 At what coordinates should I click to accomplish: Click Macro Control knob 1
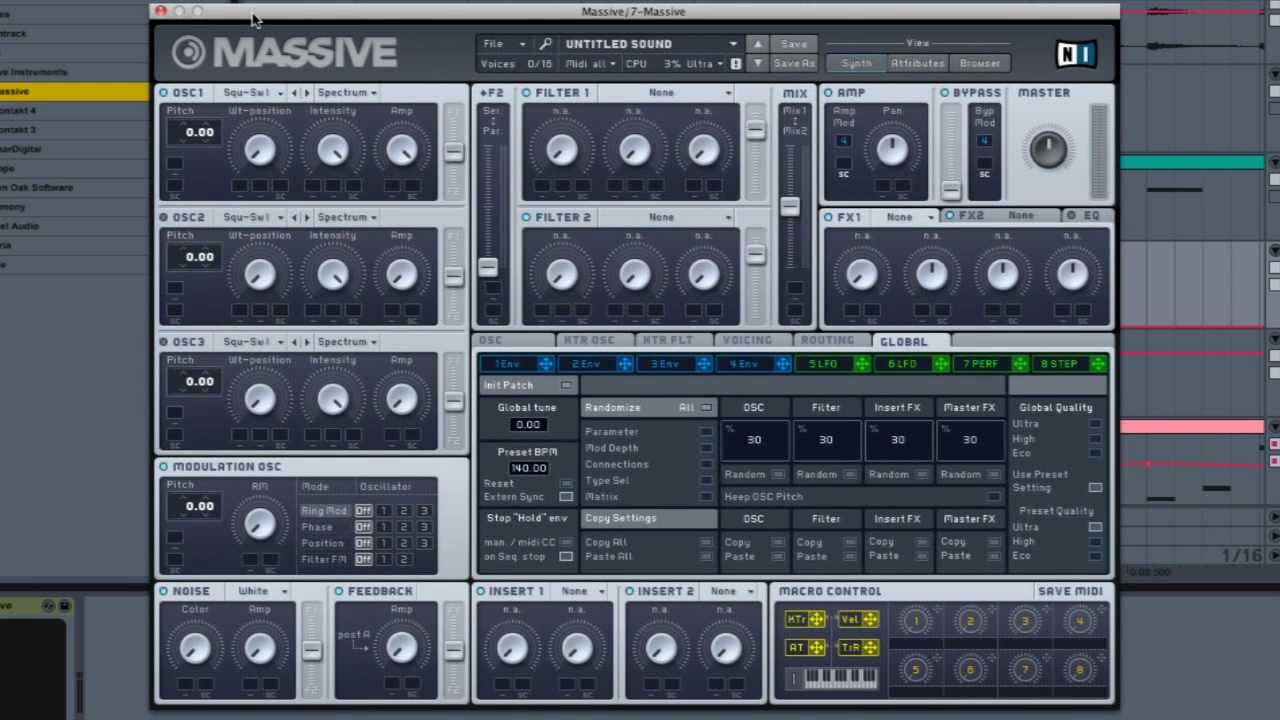pos(915,622)
